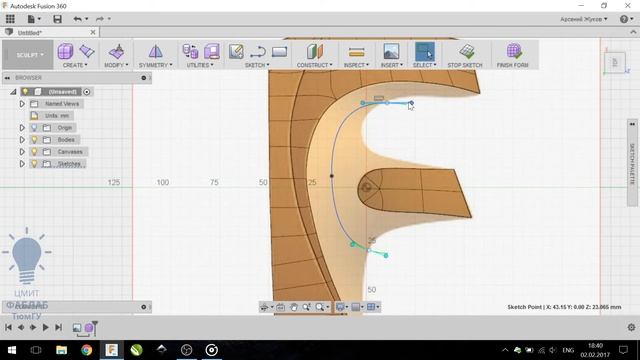The width and height of the screenshot is (640, 360).
Task: Expand the Canvases folder
Action: [22, 152]
